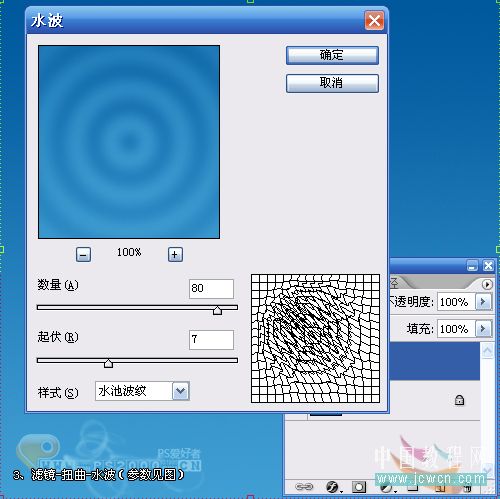Click the add layer mask icon

click(359, 487)
